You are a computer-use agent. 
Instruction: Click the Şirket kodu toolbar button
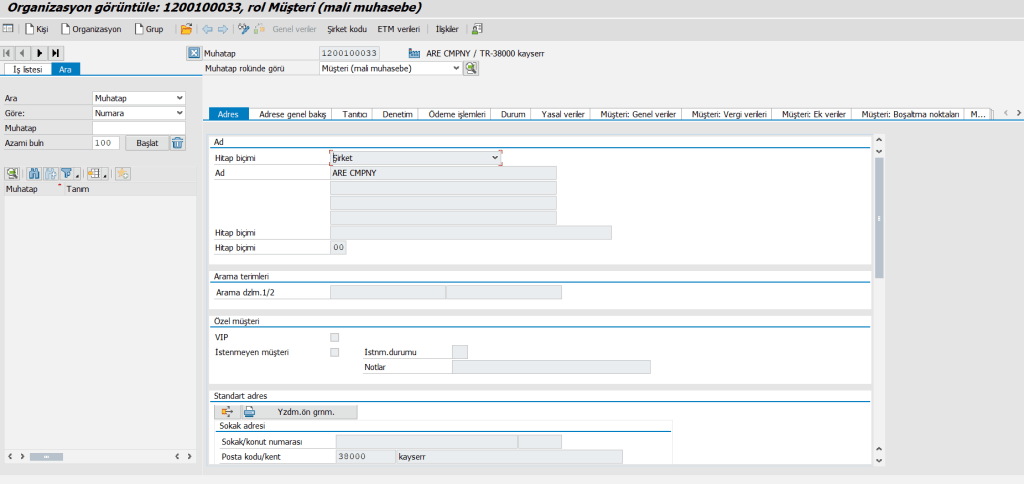click(349, 29)
